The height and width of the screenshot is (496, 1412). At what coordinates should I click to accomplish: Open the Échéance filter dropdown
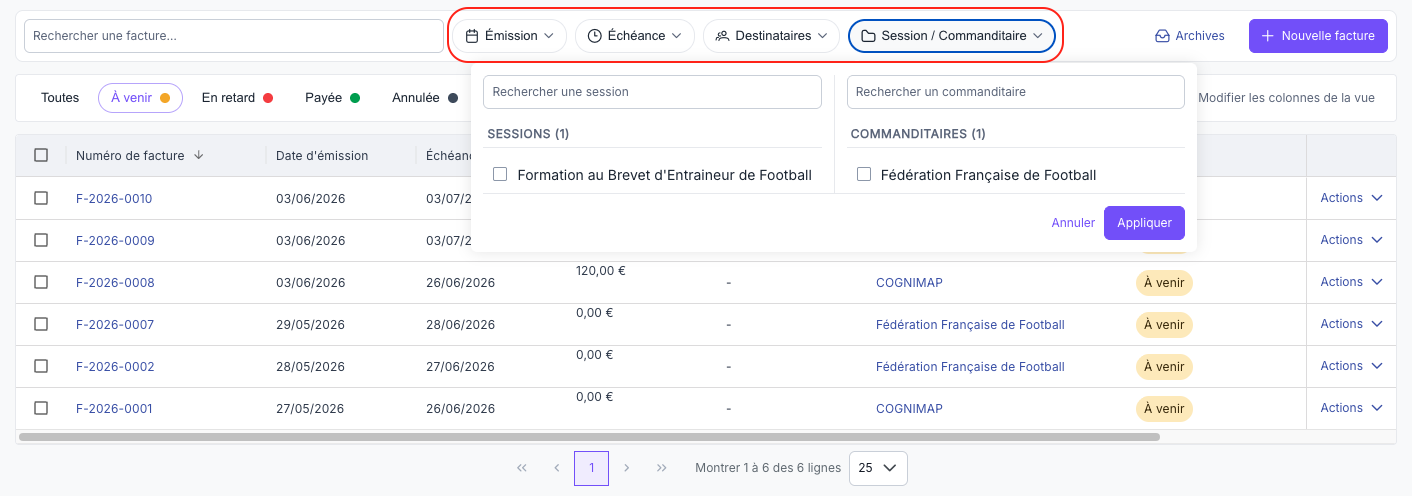pyautogui.click(x=635, y=36)
